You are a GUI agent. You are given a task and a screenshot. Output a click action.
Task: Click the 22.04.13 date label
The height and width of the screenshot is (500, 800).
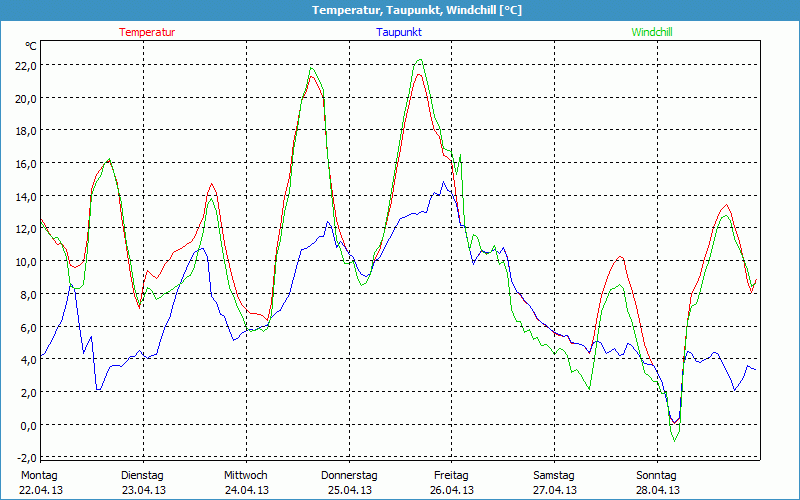coord(41,490)
